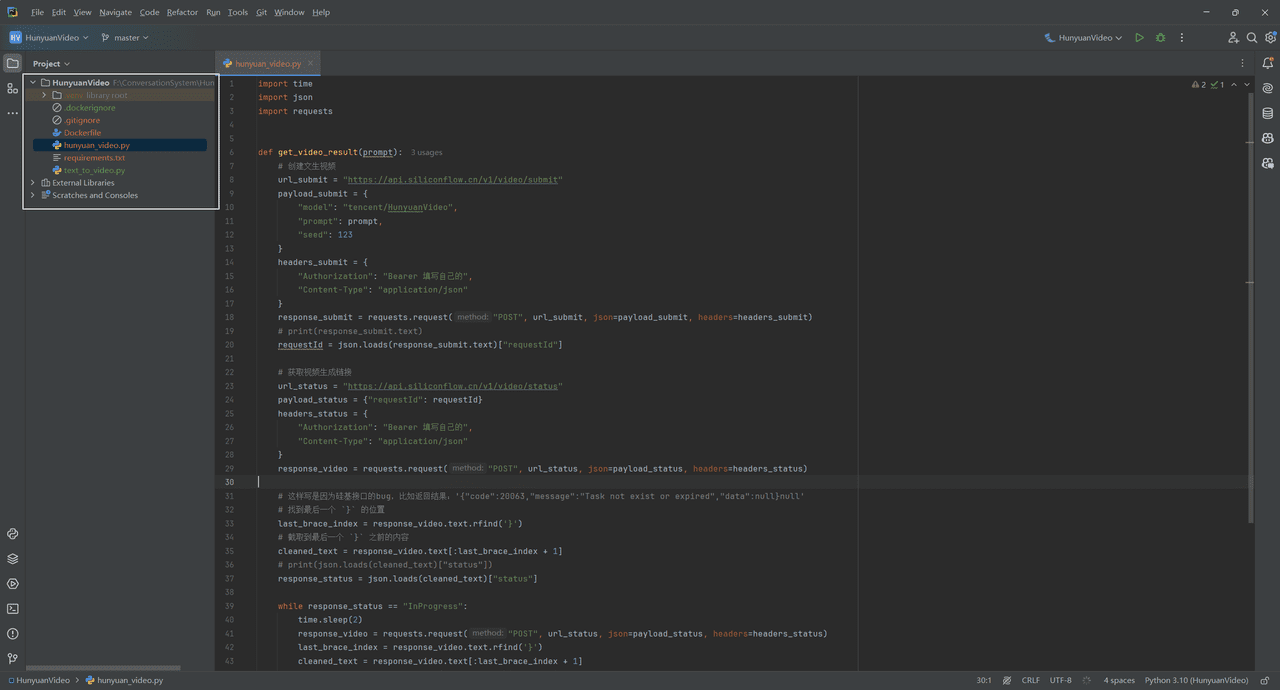This screenshot has height=690, width=1280.
Task: Click the typo check count indicator
Action: (1217, 85)
